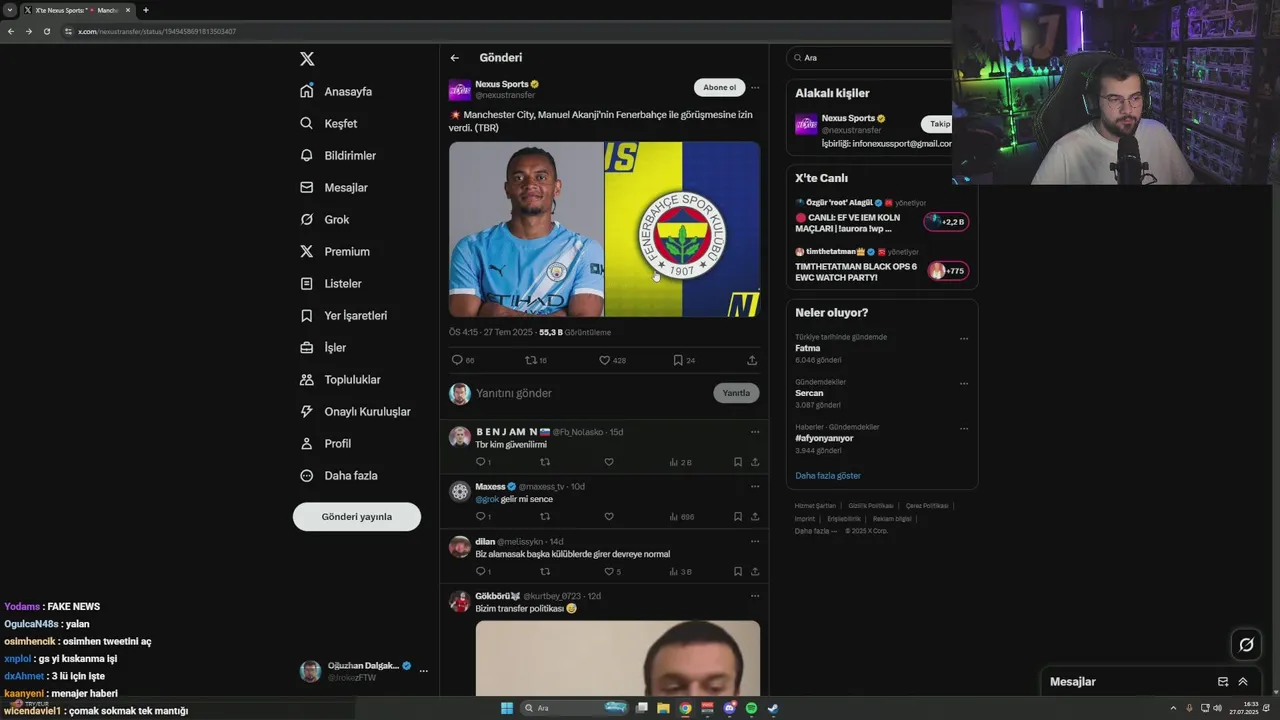Open more options on BENJAMIN's reply

point(755,432)
